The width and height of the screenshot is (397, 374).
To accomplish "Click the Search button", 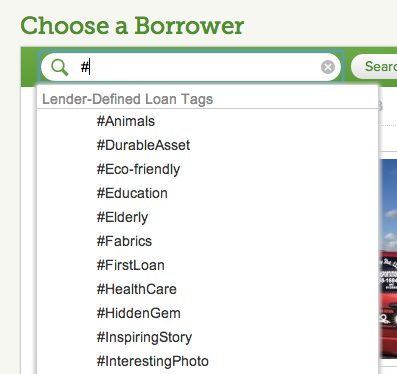I will (x=374, y=67).
